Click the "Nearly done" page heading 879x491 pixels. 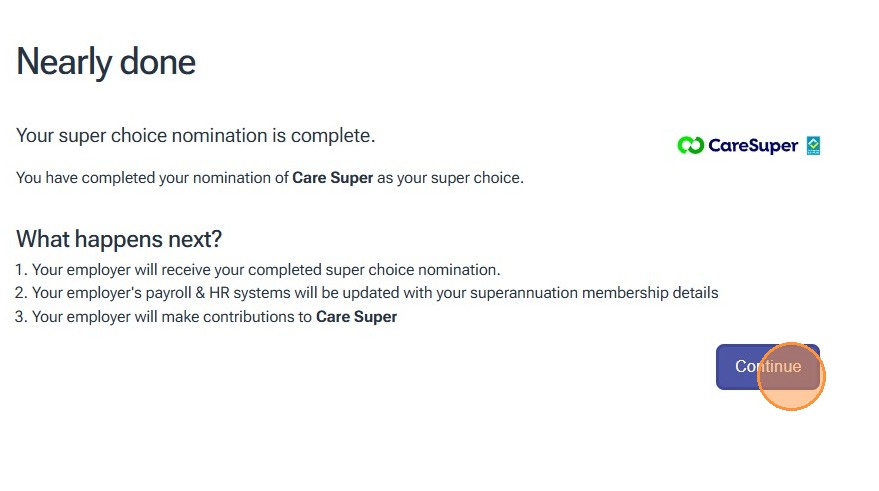point(106,62)
